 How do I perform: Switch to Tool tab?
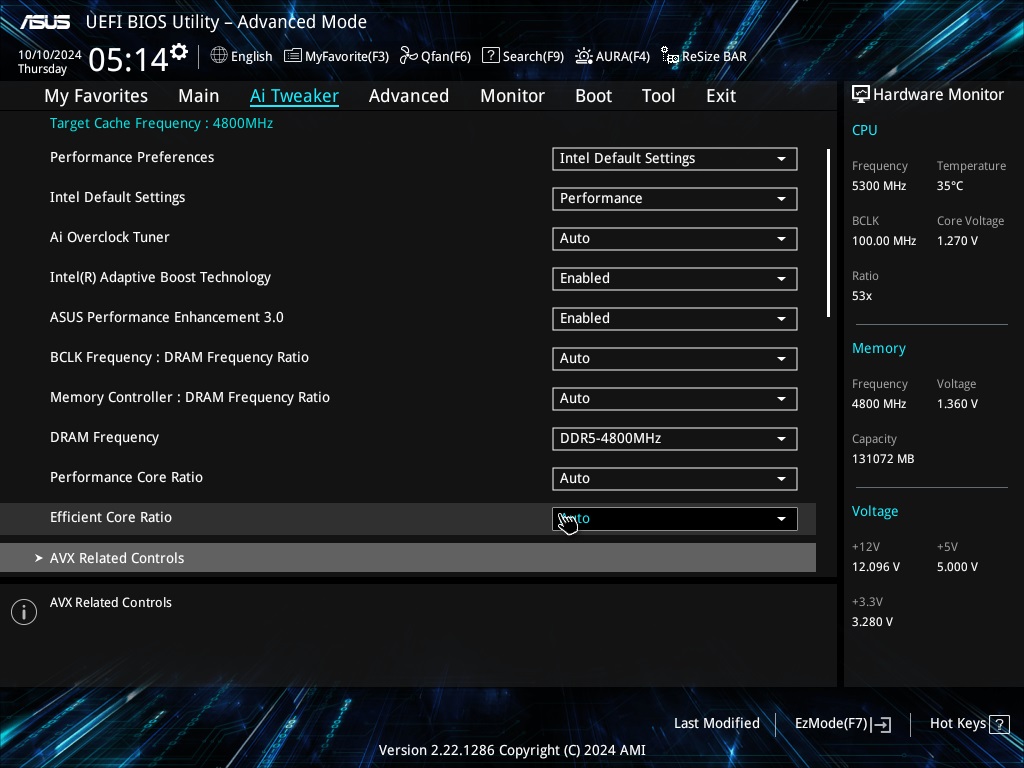click(658, 95)
